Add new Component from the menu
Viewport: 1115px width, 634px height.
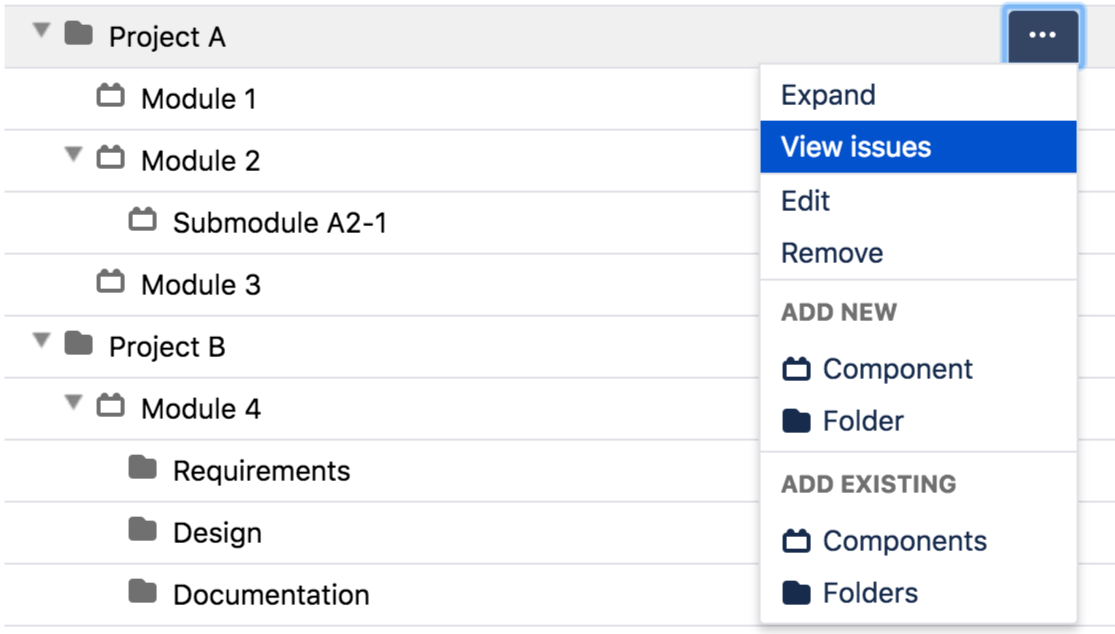coord(897,369)
